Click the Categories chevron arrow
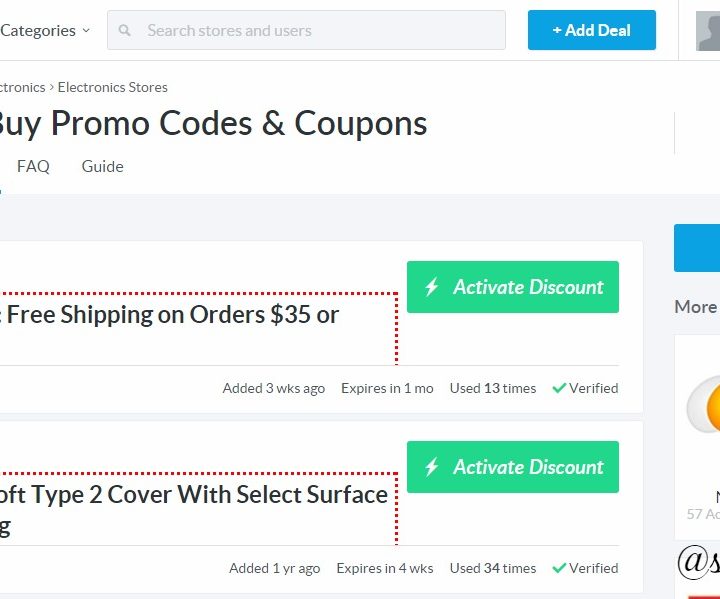 pyautogui.click(x=86, y=31)
